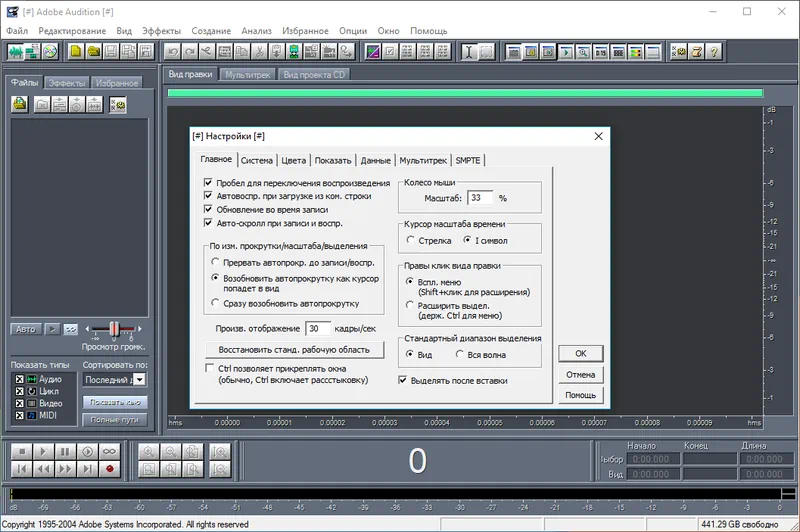The height and width of the screenshot is (532, 800).
Task: Toggle 'Пробел для переключения воспроизведения' checkbox
Action: tap(208, 183)
